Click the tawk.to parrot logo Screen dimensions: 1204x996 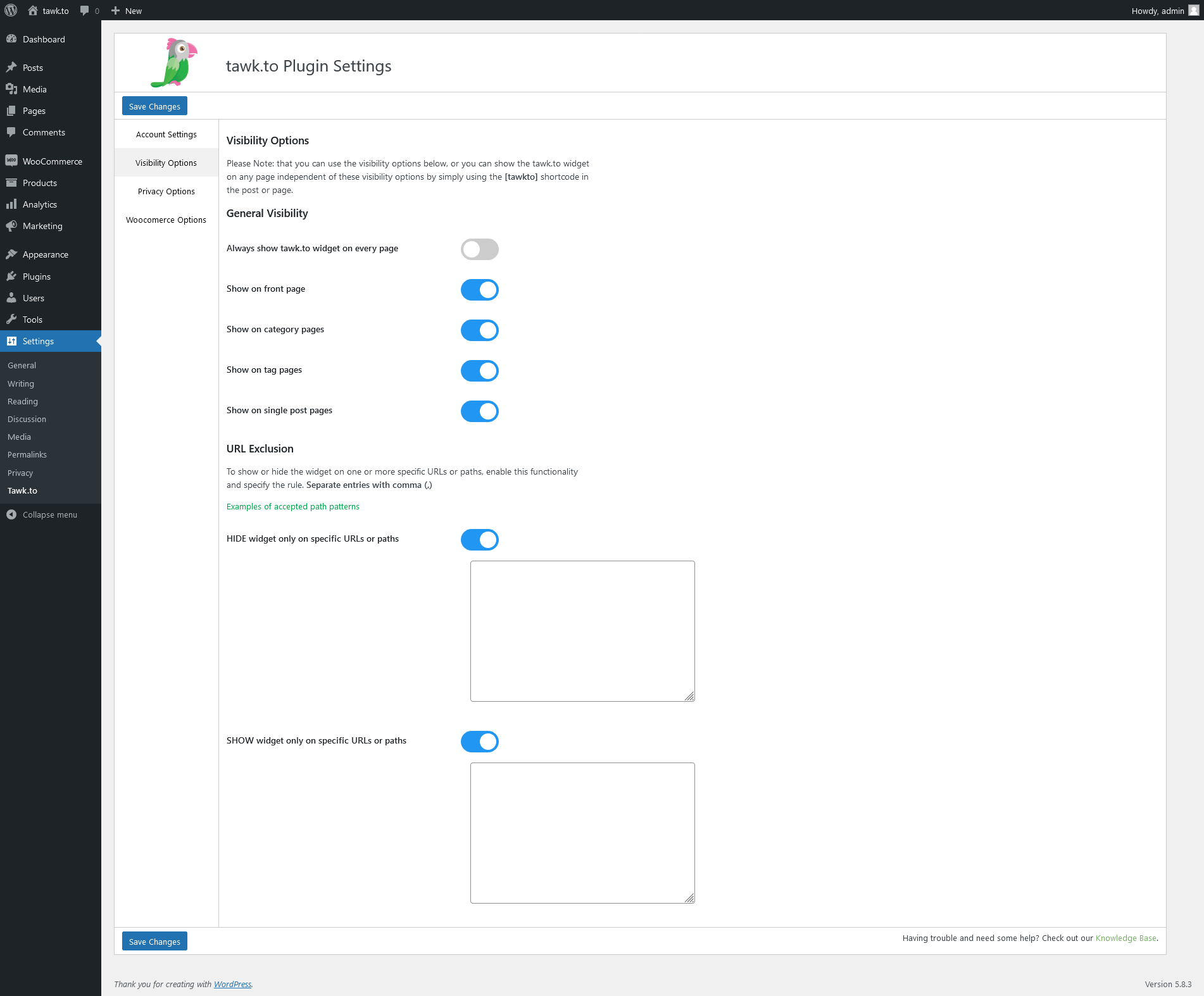tap(172, 63)
